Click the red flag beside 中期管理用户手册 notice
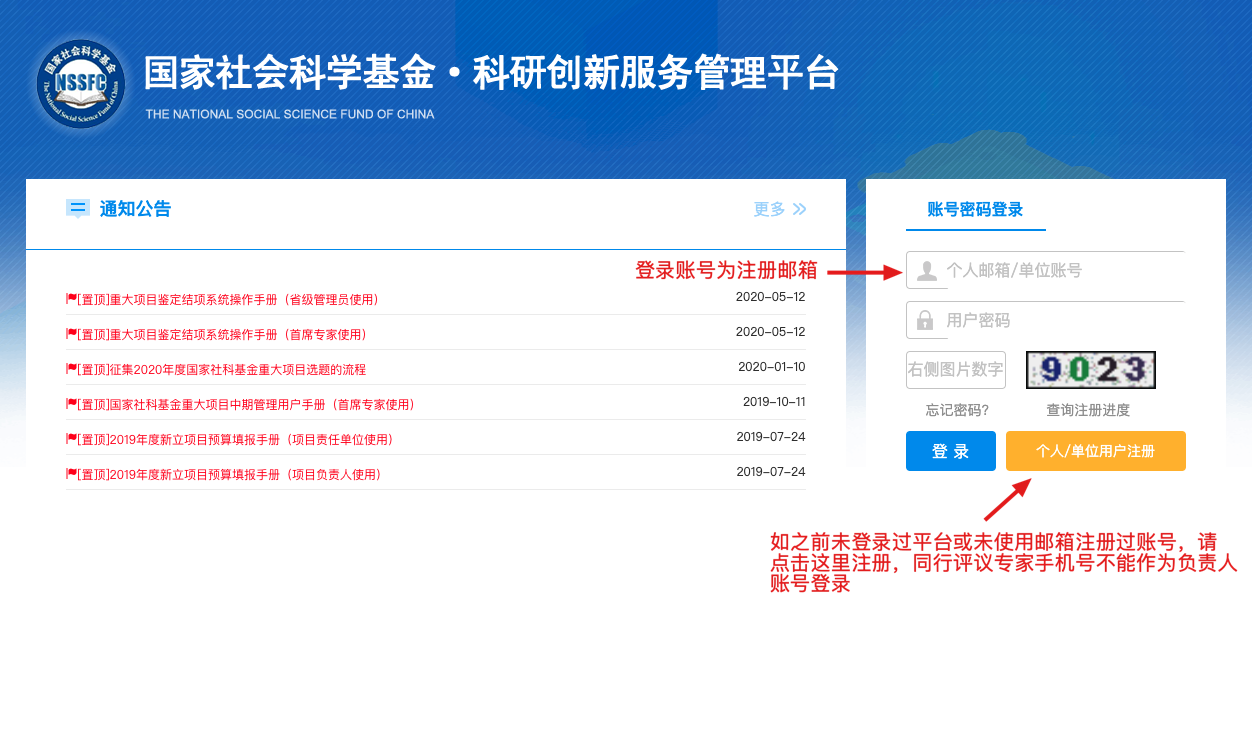Image resolution: width=1252 pixels, height=743 pixels. coord(71,404)
